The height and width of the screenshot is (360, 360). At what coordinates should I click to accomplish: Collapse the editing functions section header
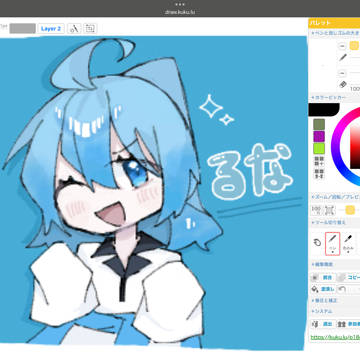coord(335,264)
